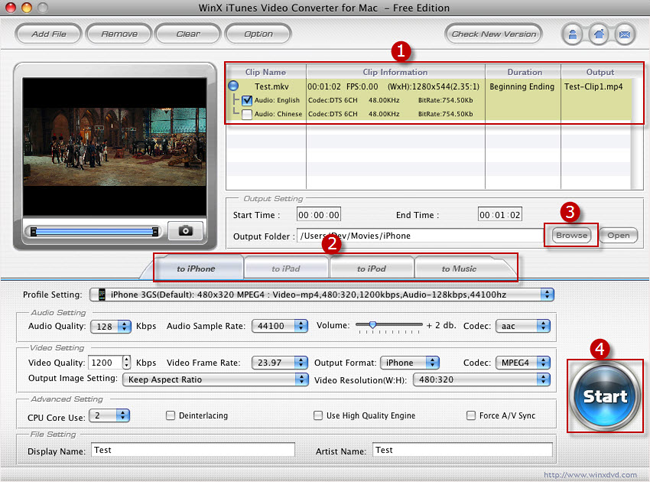Image resolution: width=650 pixels, height=482 pixels.
Task: Click the Output column header
Action: click(x=600, y=72)
